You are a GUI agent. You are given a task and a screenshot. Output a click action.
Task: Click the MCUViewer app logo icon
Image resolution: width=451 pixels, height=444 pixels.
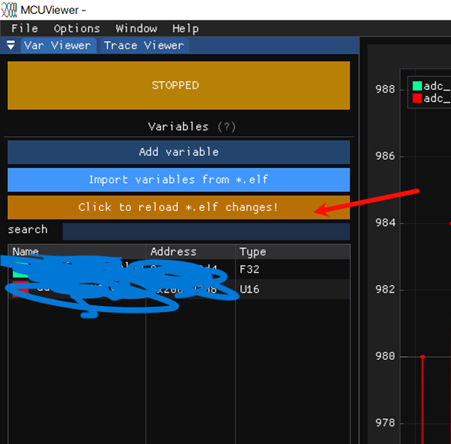pyautogui.click(x=9, y=10)
